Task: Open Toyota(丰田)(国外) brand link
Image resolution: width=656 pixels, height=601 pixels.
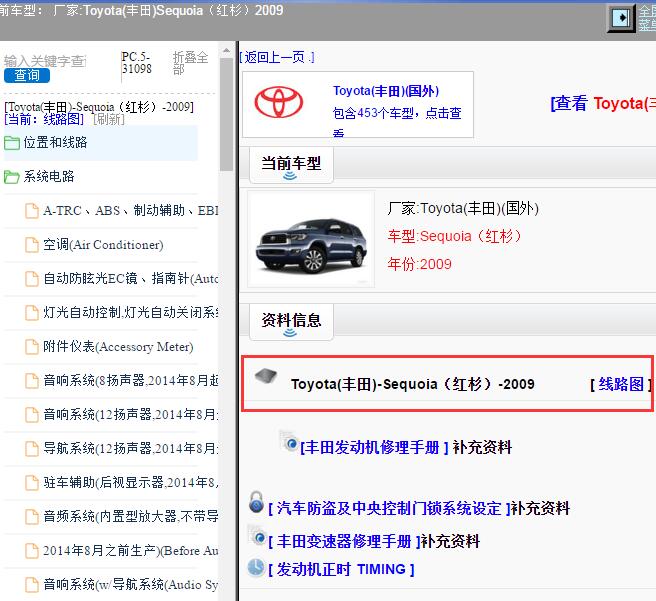Action: [x=386, y=91]
